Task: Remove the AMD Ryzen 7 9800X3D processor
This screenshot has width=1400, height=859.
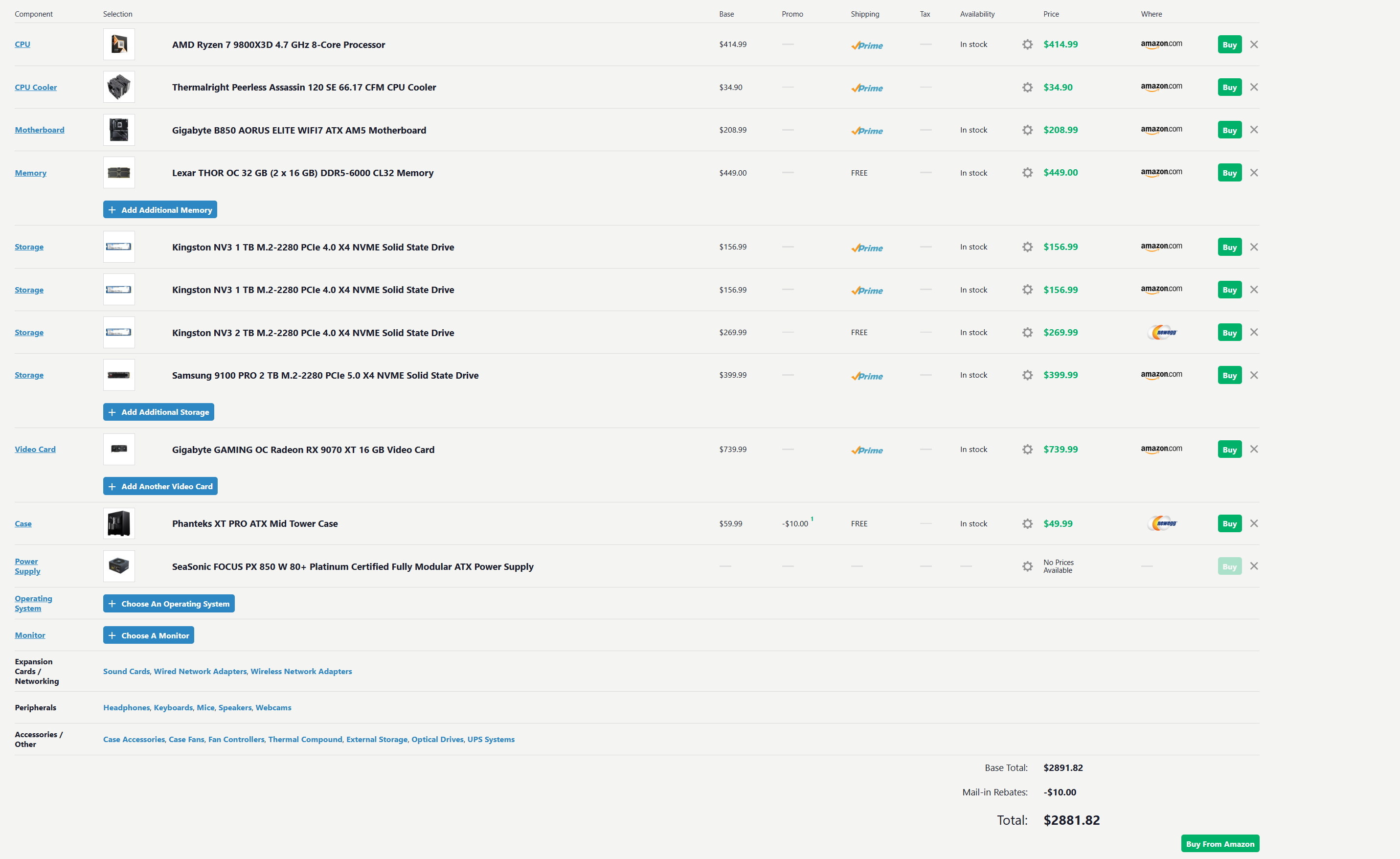Action: (1254, 45)
